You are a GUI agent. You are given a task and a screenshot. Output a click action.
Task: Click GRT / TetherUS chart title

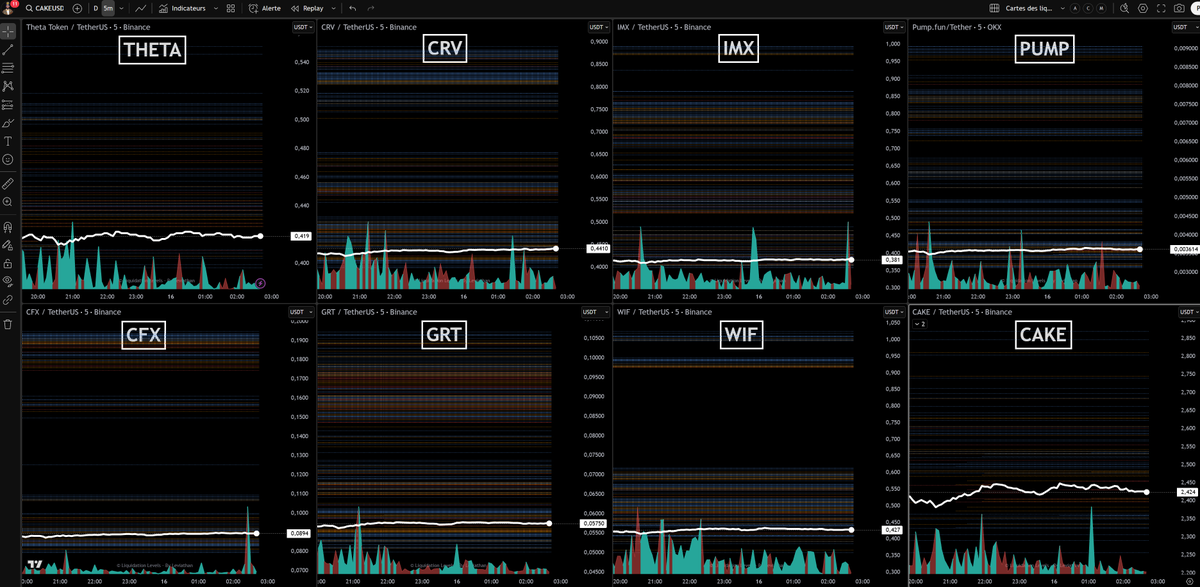(369, 312)
